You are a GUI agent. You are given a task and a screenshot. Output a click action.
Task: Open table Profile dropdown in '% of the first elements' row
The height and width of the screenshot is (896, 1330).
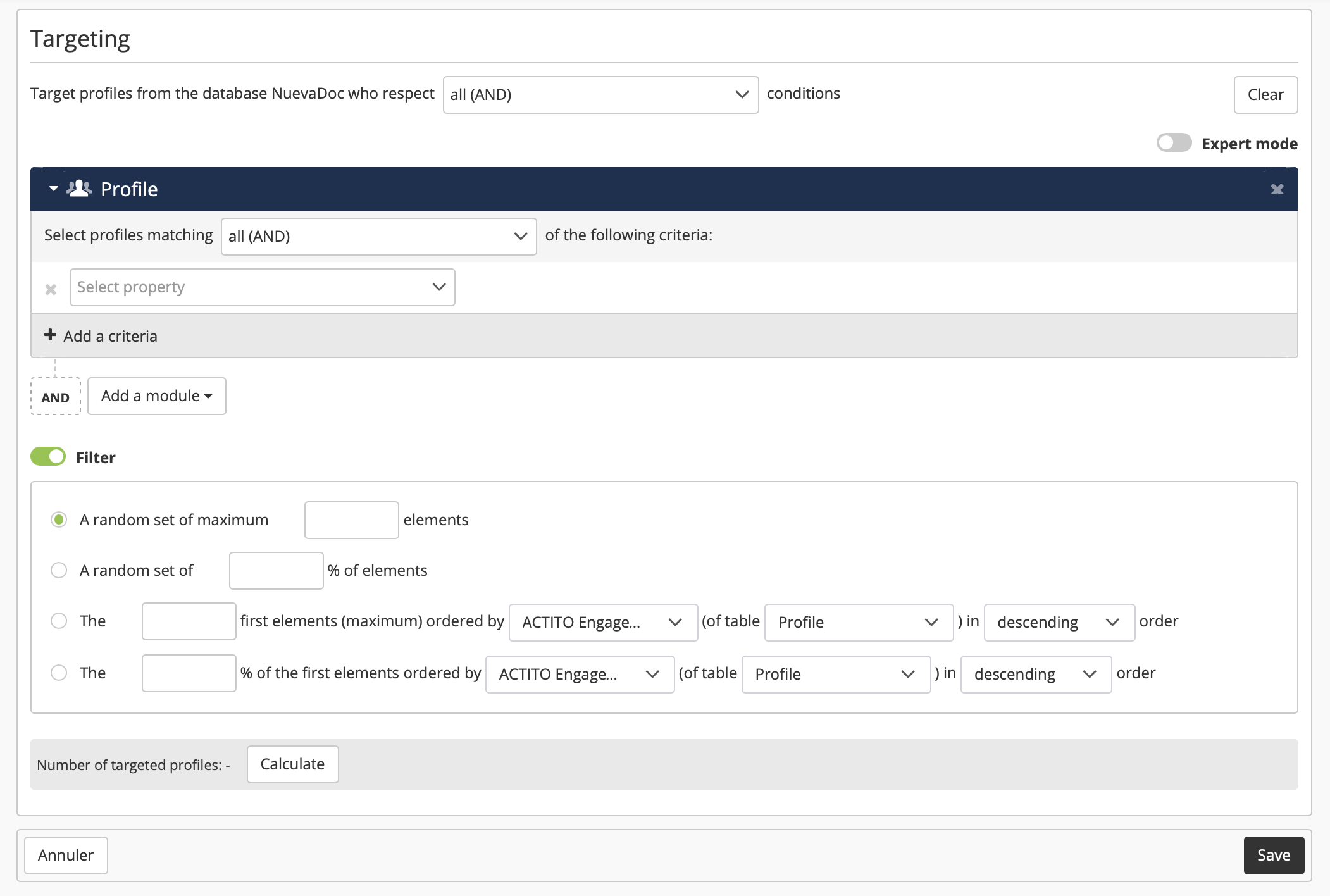point(836,675)
